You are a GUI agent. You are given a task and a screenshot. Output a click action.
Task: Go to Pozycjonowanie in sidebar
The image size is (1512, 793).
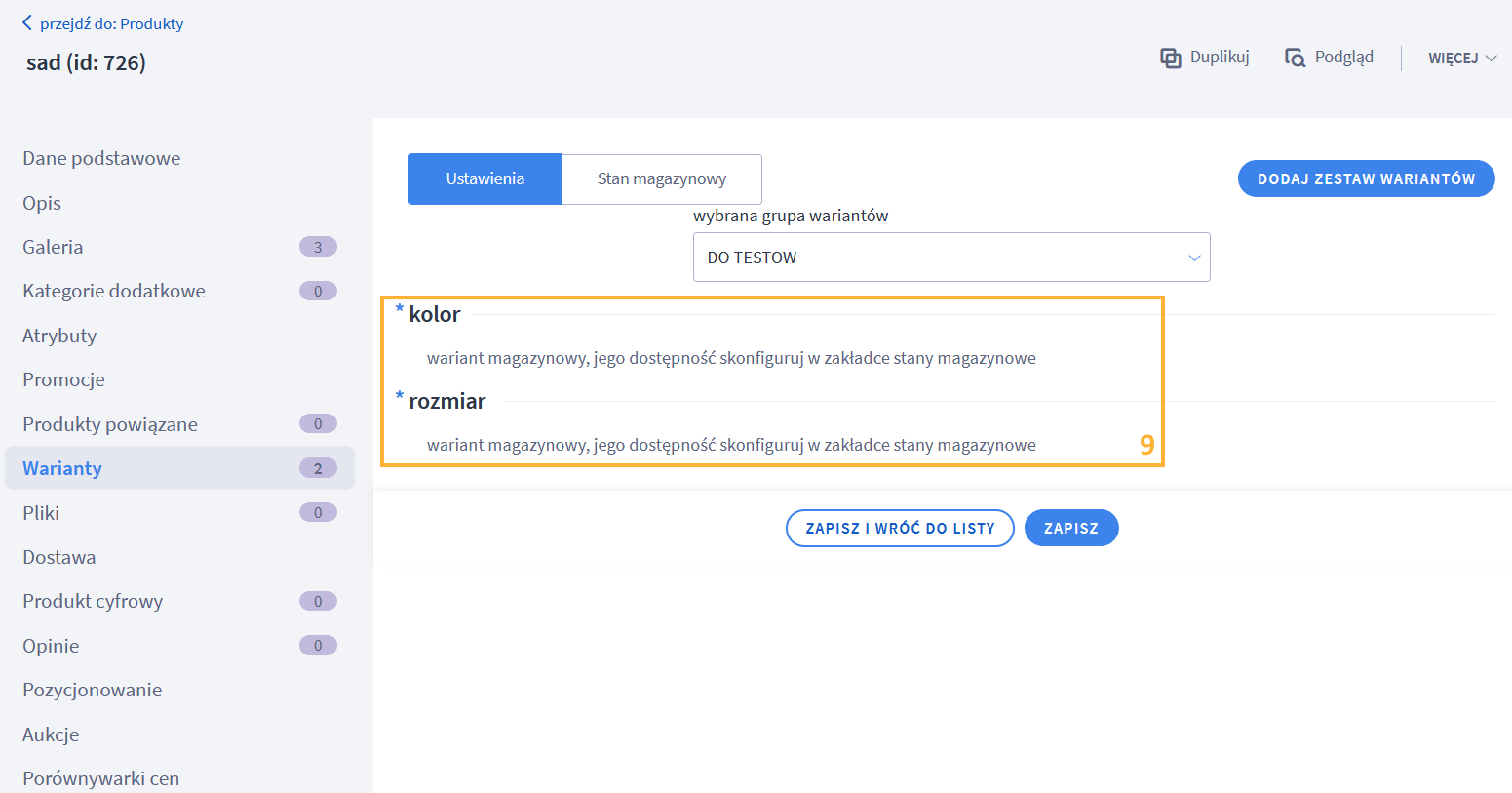point(93,690)
